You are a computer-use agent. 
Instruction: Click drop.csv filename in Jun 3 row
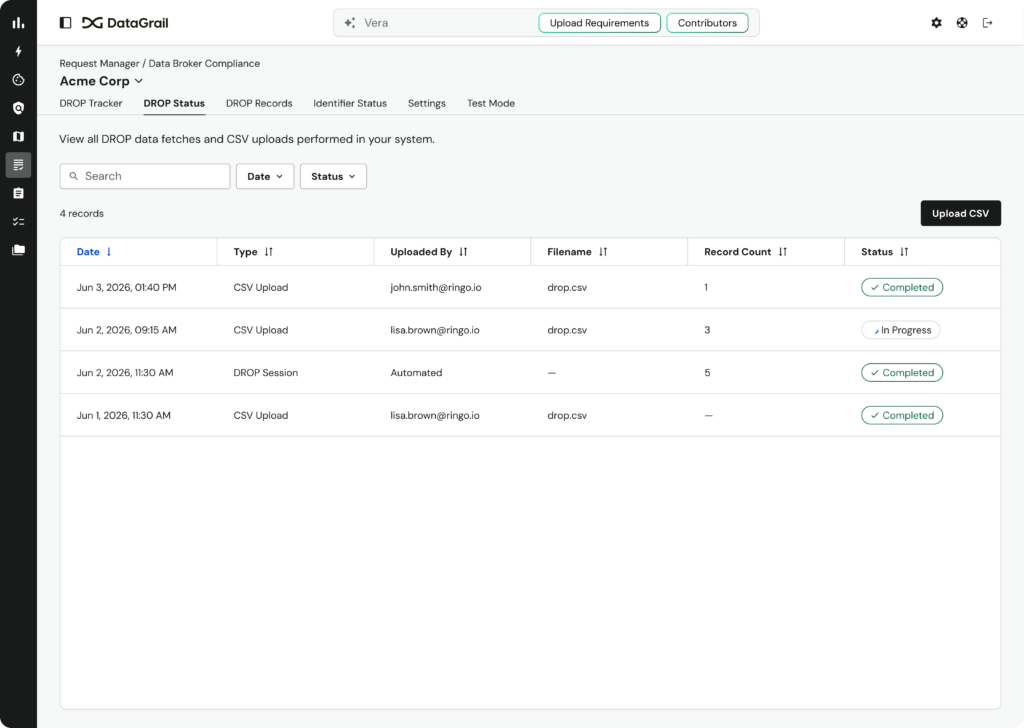[567, 287]
